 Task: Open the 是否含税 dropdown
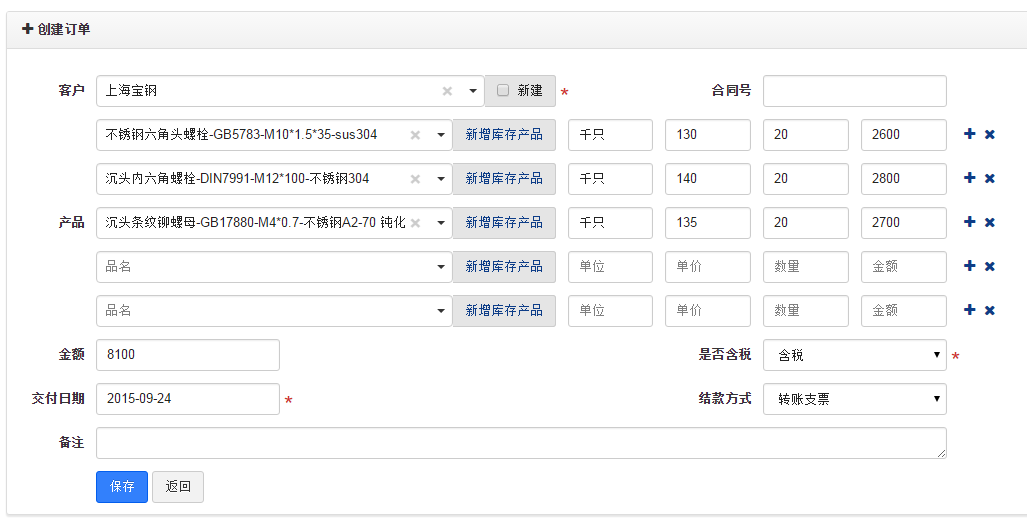pos(854,355)
